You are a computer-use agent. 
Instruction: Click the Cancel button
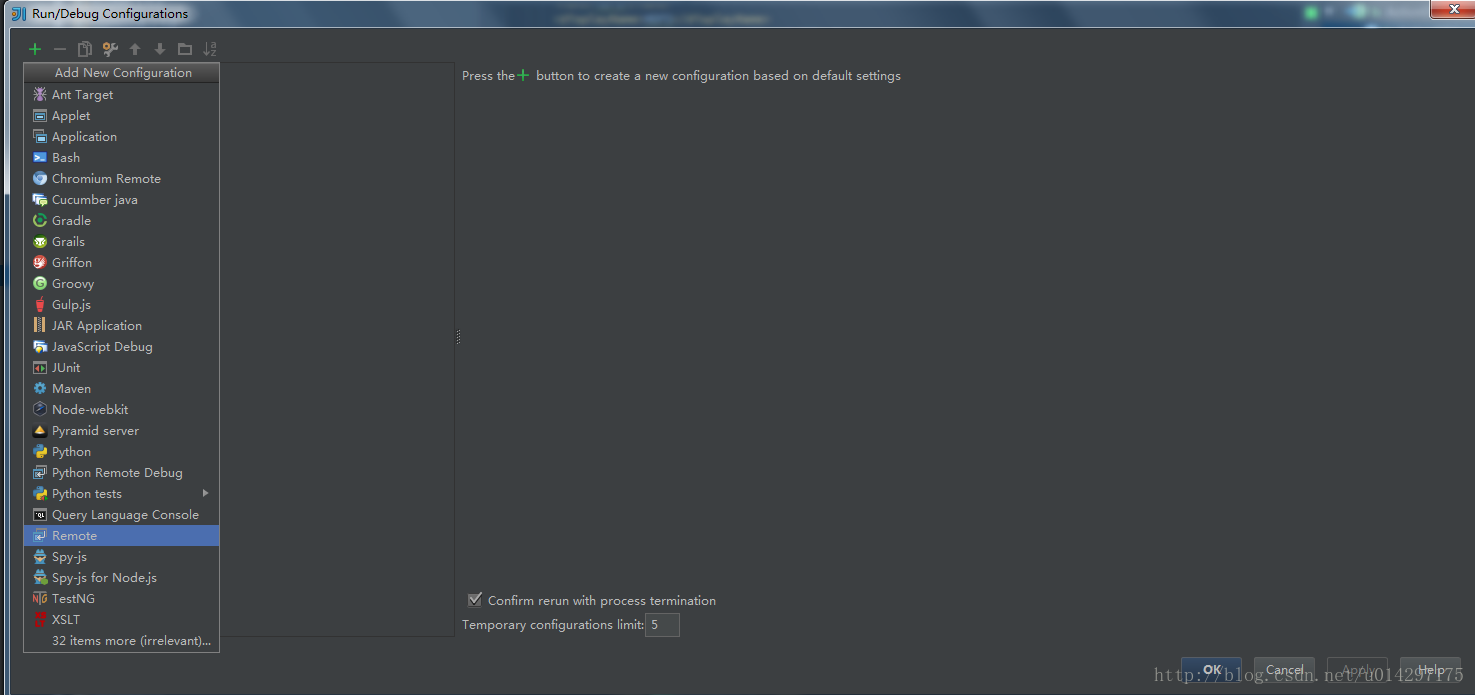click(1284, 670)
